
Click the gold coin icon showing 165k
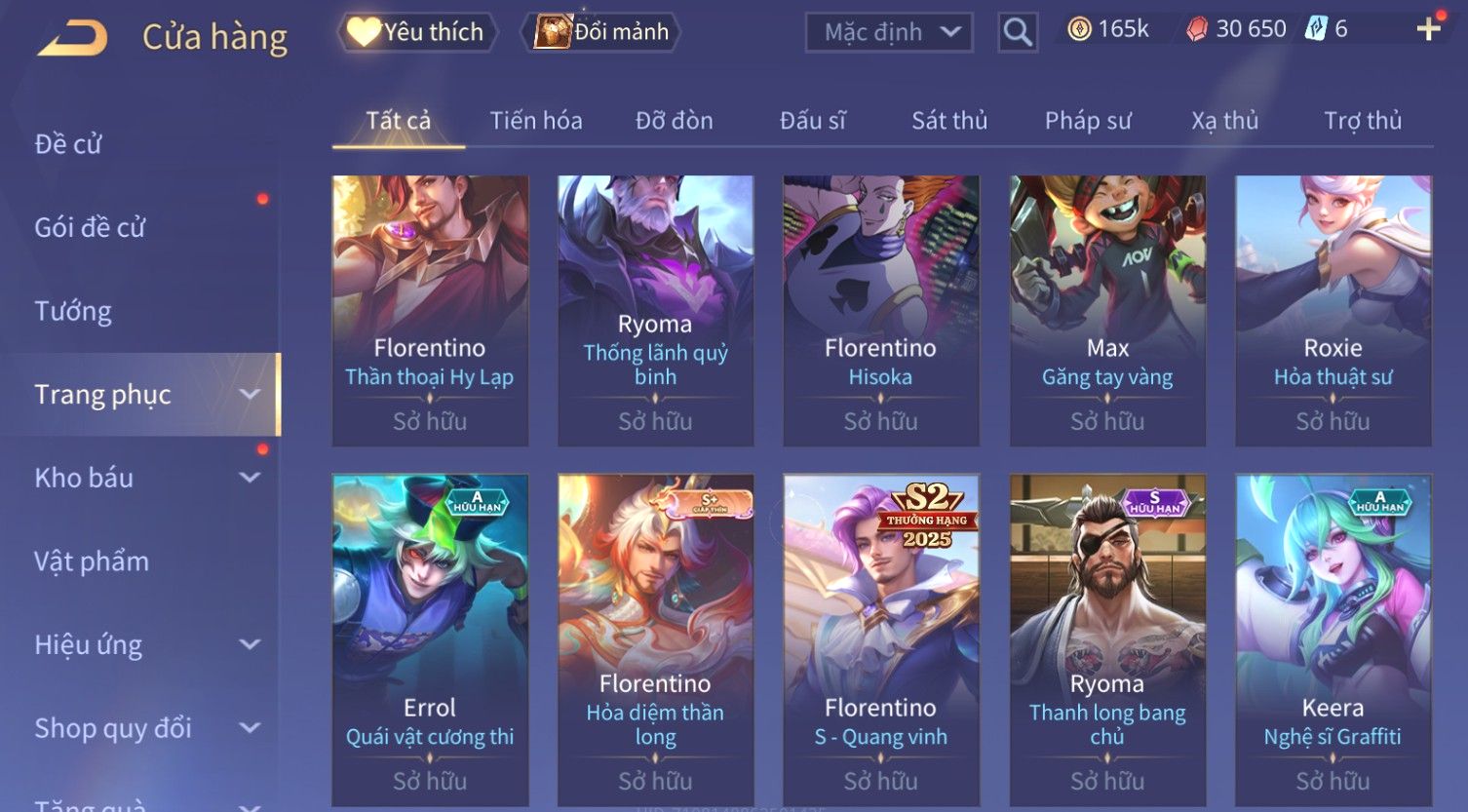click(1079, 29)
